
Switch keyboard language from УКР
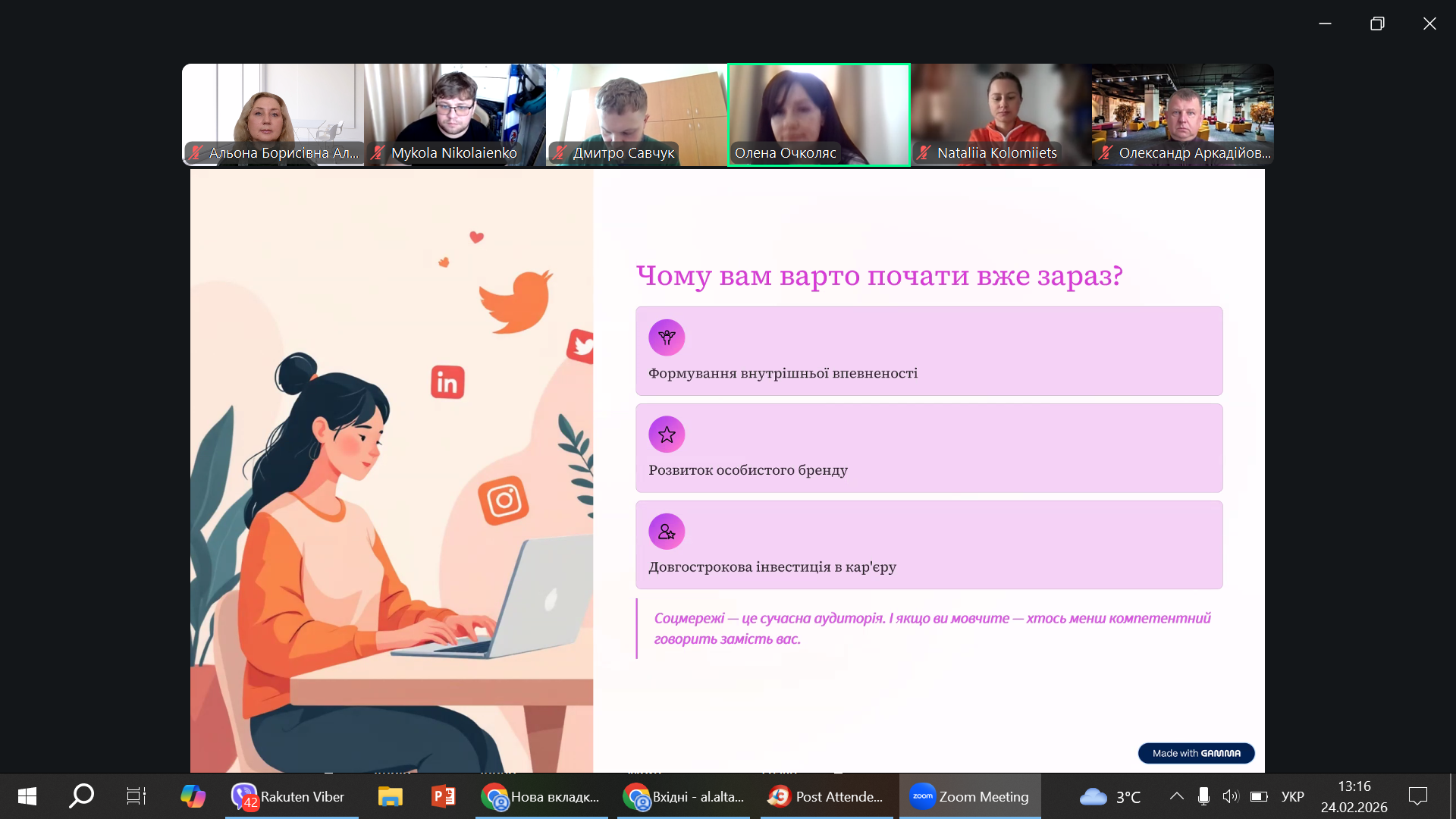(1292, 796)
